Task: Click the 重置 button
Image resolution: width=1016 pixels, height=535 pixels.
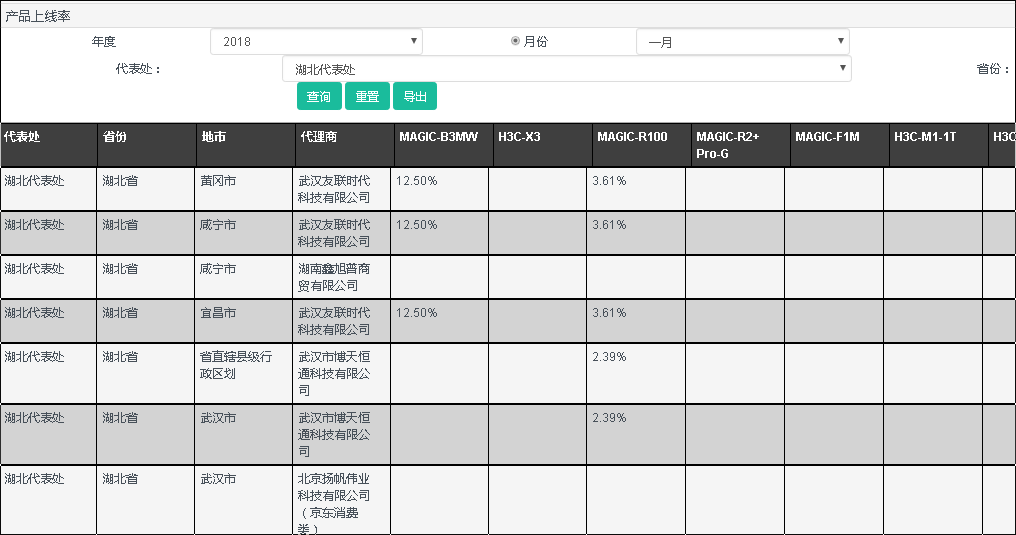Action: (x=367, y=96)
